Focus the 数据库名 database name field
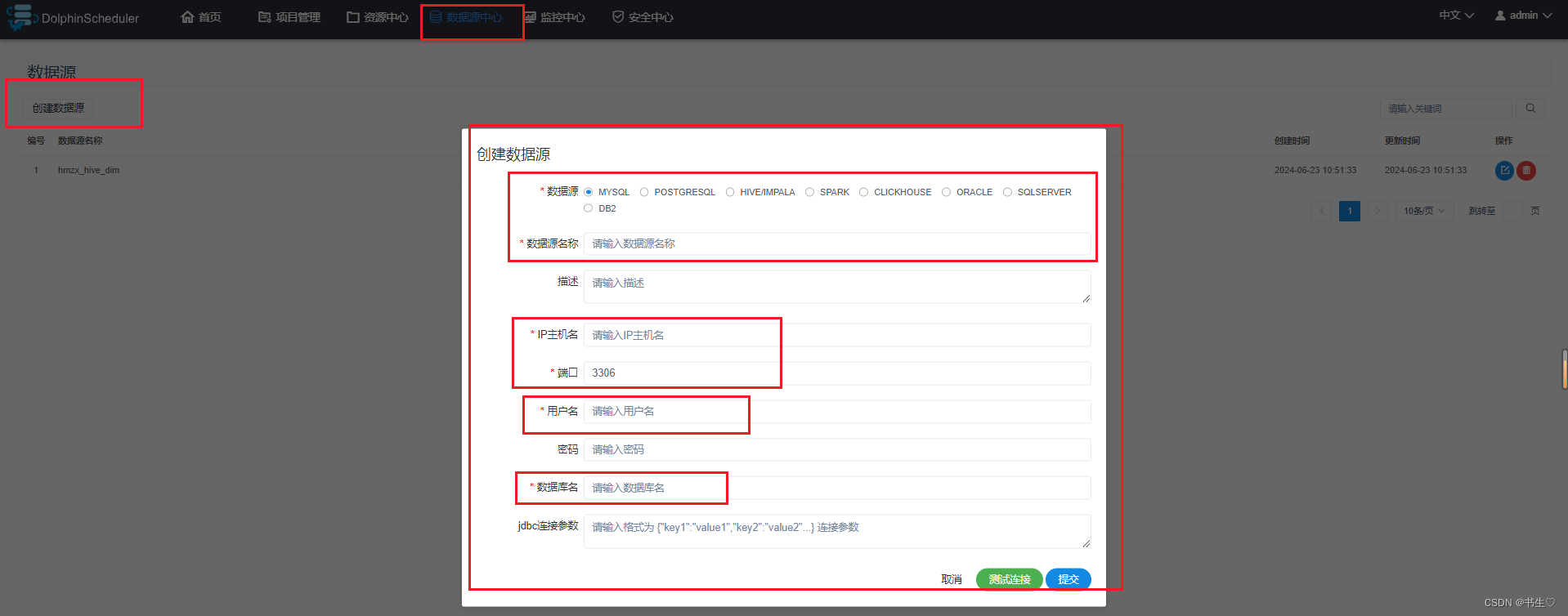The width and height of the screenshot is (1568, 616). coord(837,488)
